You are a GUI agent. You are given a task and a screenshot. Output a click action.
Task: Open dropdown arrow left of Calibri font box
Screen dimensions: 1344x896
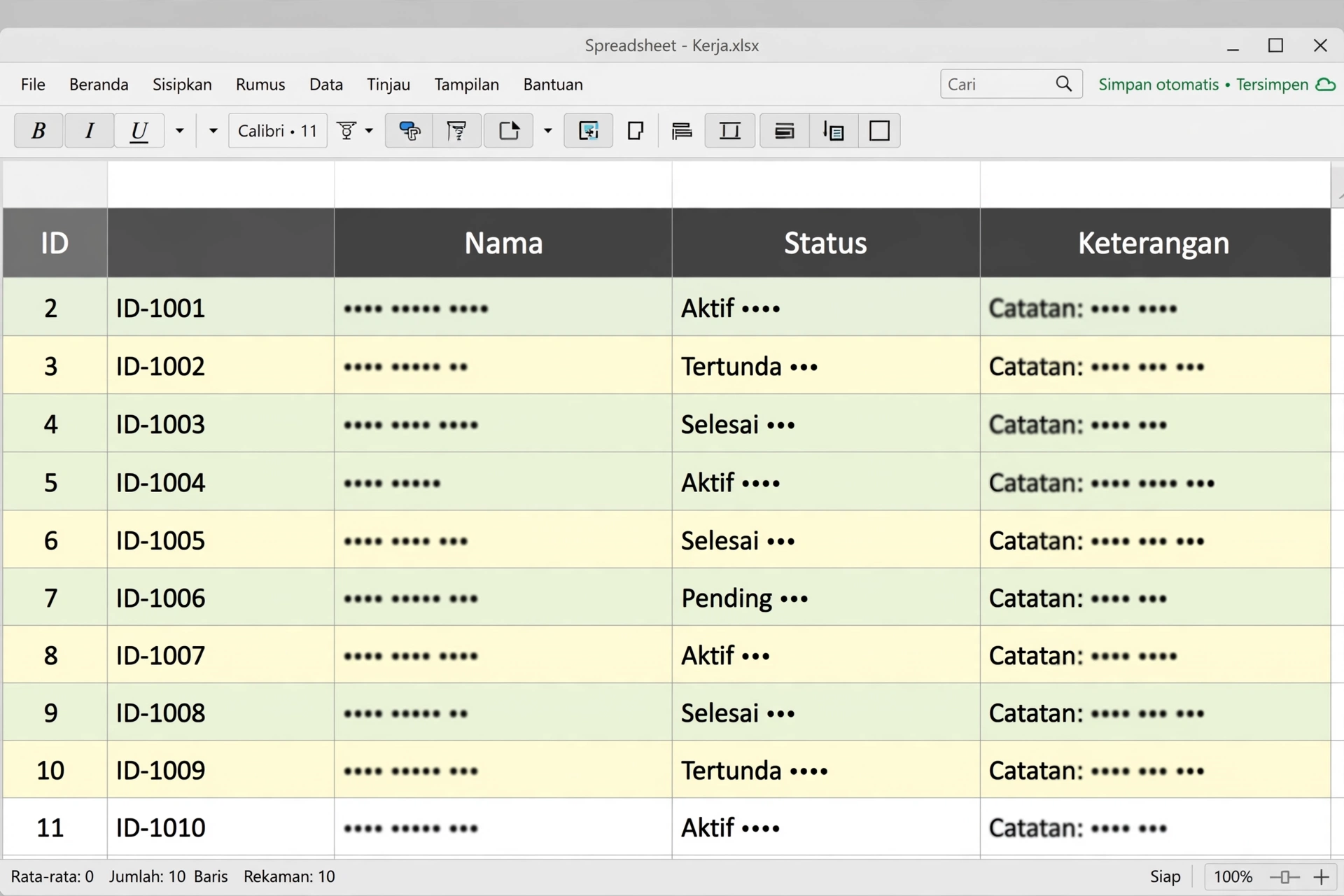click(213, 131)
